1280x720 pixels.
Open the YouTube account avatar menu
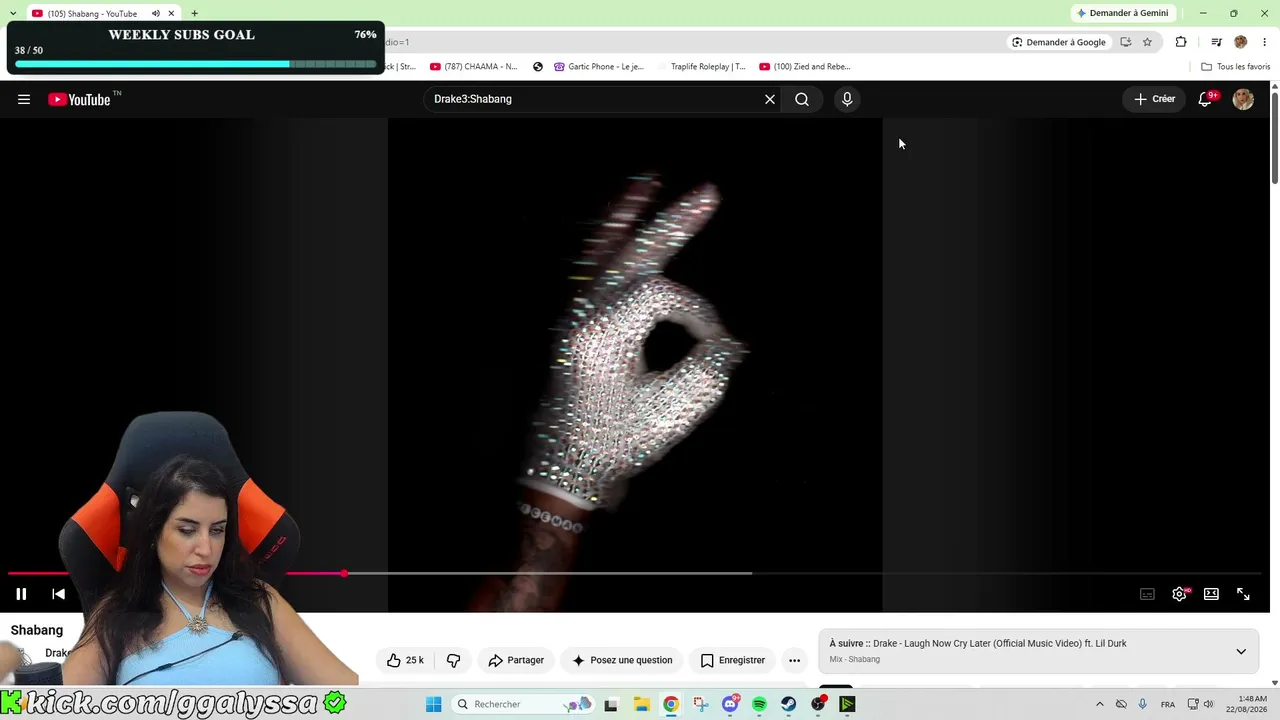pyautogui.click(x=1243, y=99)
